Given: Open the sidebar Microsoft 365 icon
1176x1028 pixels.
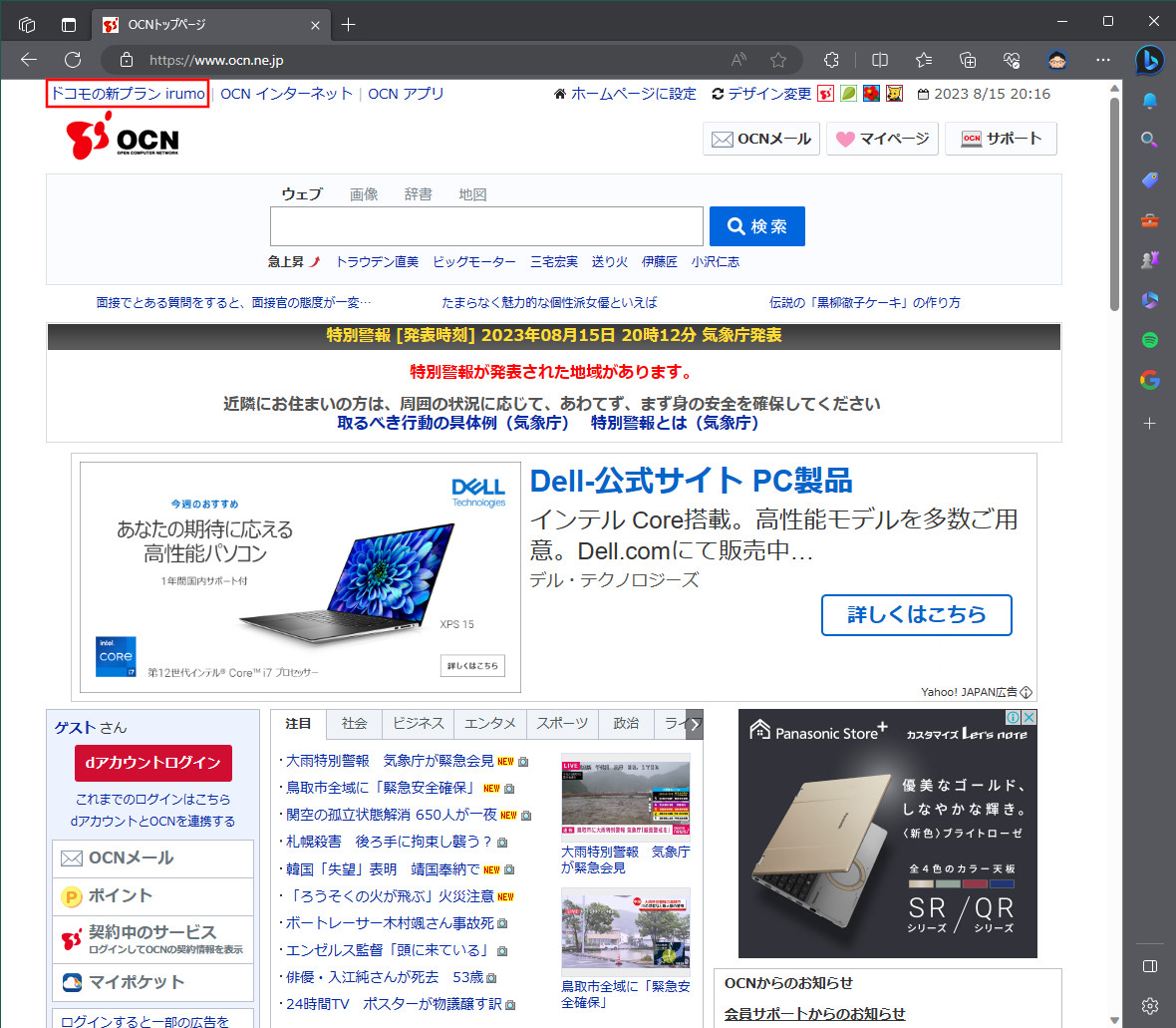Looking at the screenshot, I should point(1149,300).
